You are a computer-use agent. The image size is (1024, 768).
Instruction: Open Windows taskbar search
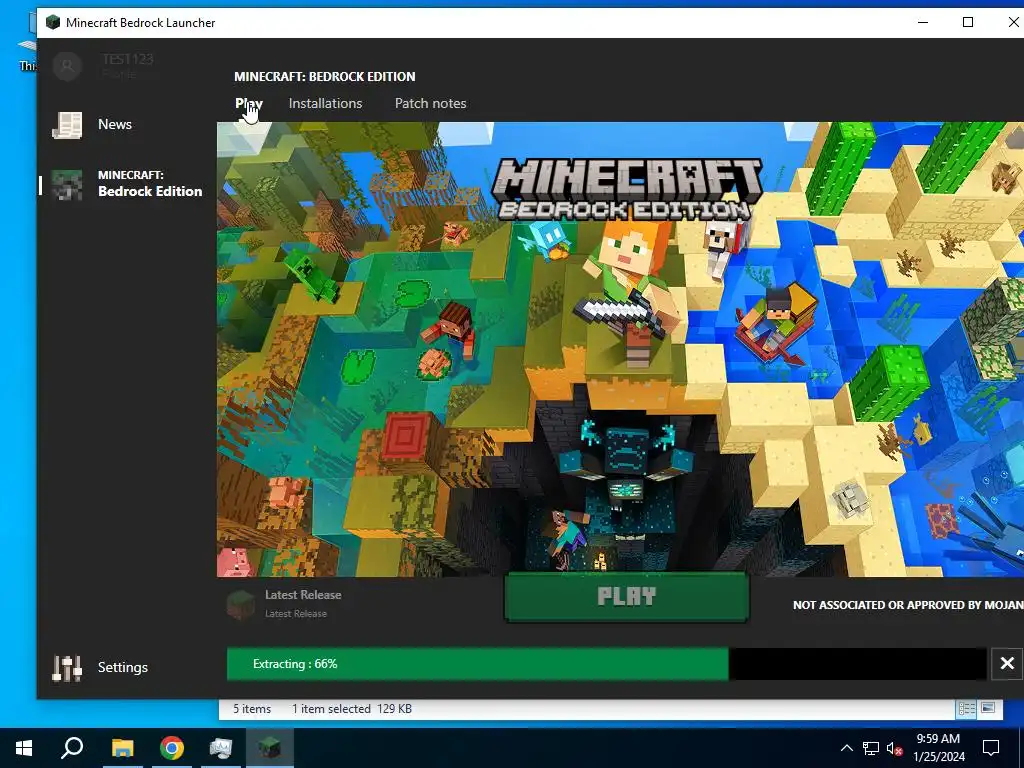click(72, 748)
